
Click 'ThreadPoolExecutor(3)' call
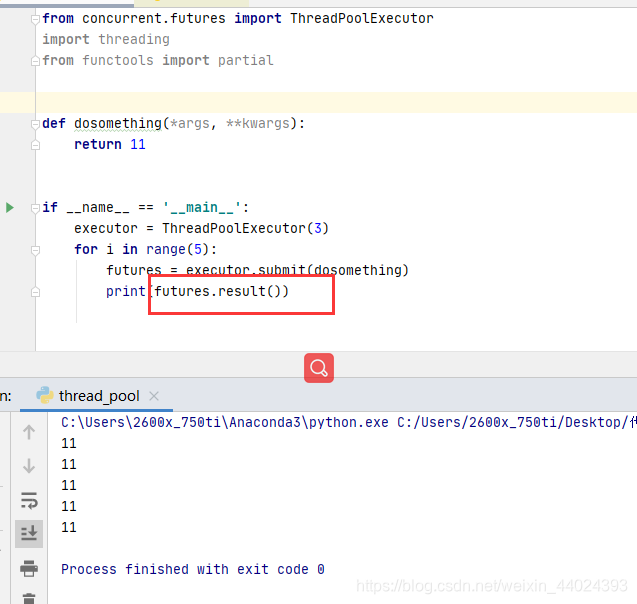[x=245, y=228]
